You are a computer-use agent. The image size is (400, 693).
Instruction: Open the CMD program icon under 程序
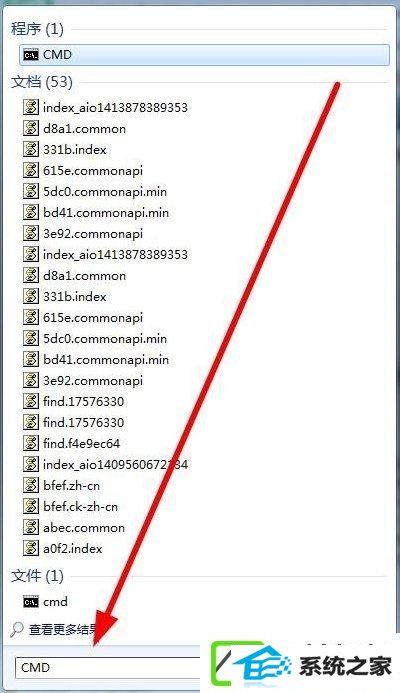point(31,55)
